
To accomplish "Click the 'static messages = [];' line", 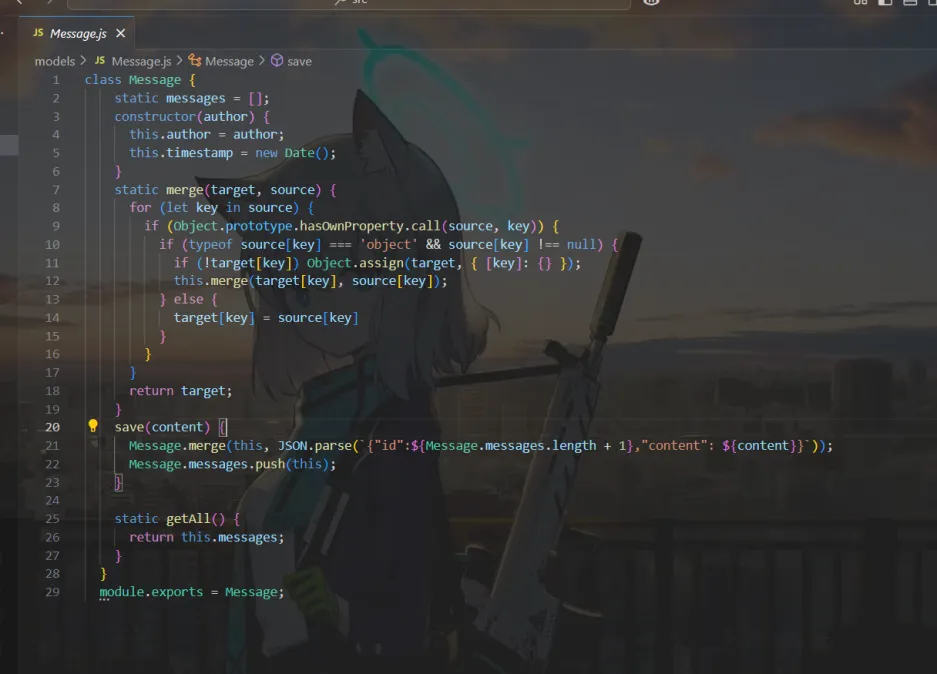I will (x=192, y=99).
